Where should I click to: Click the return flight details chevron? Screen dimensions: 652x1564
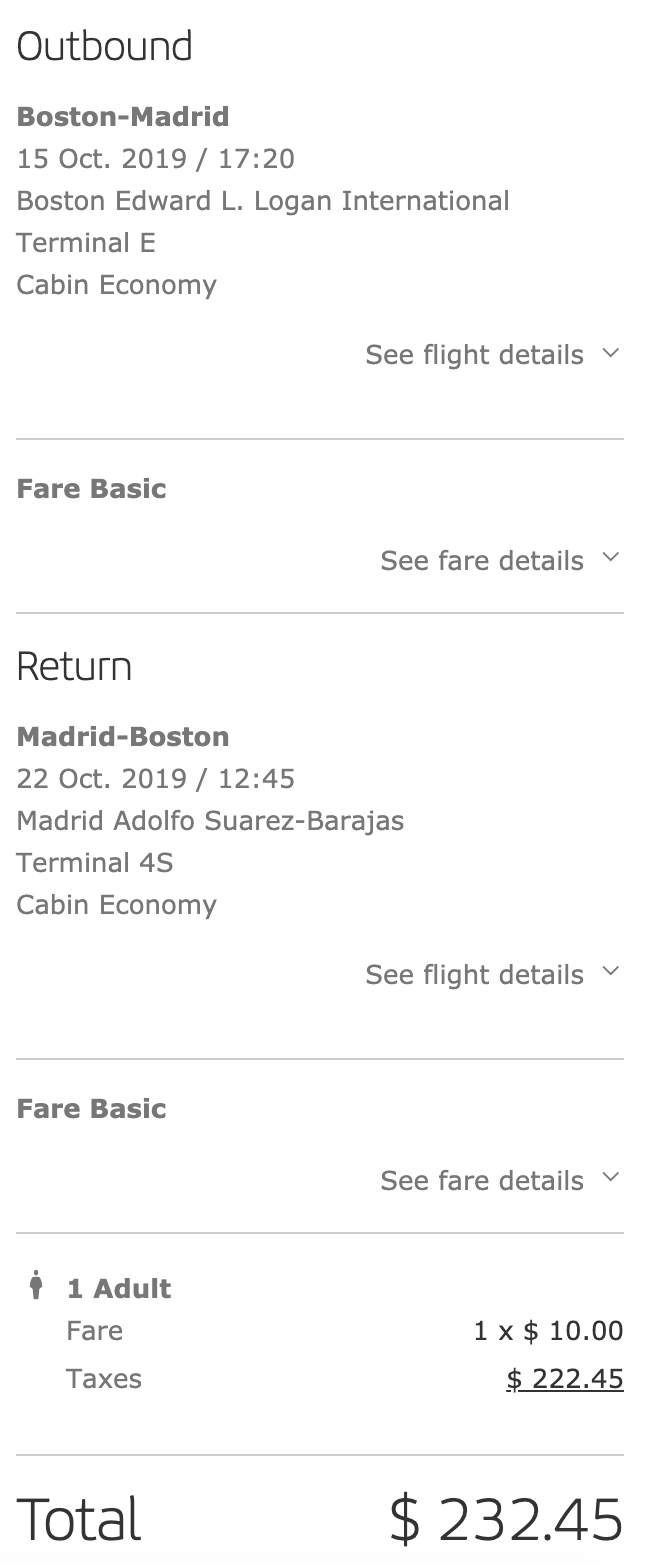(x=611, y=972)
